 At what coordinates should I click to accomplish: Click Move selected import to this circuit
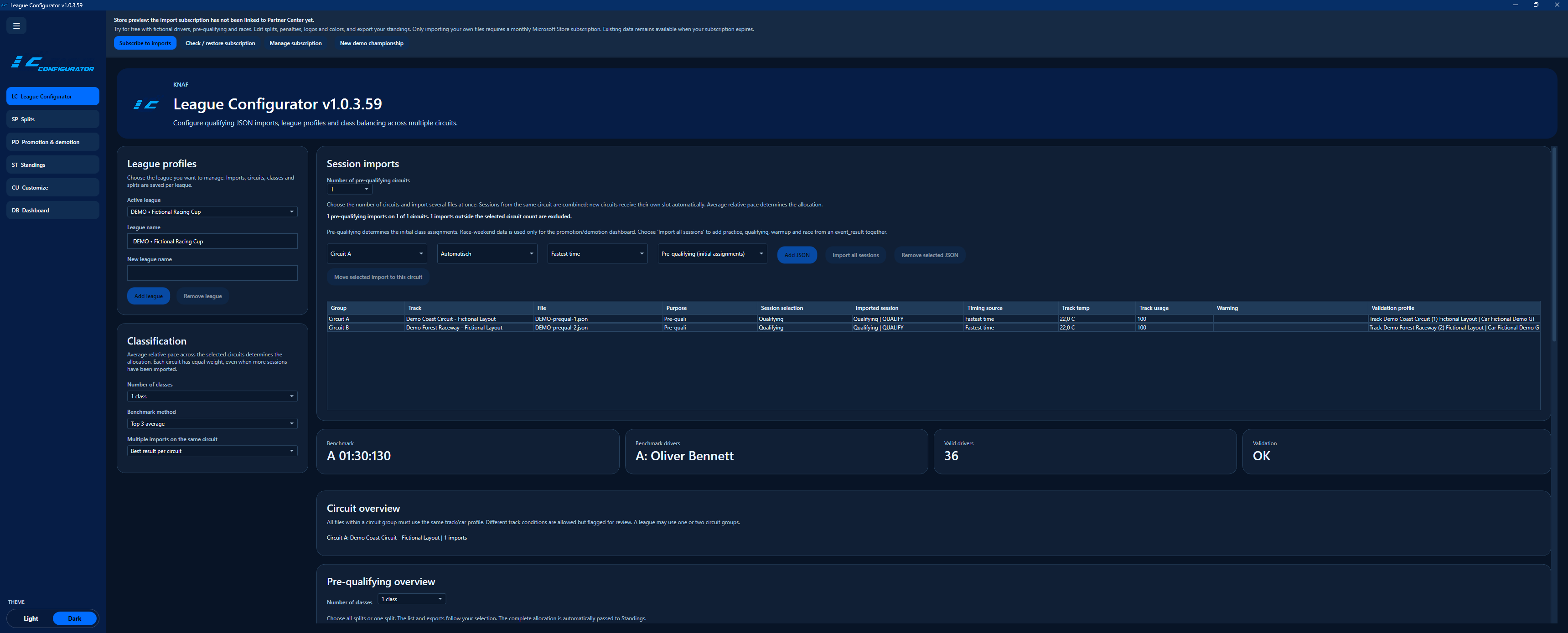tap(378, 277)
